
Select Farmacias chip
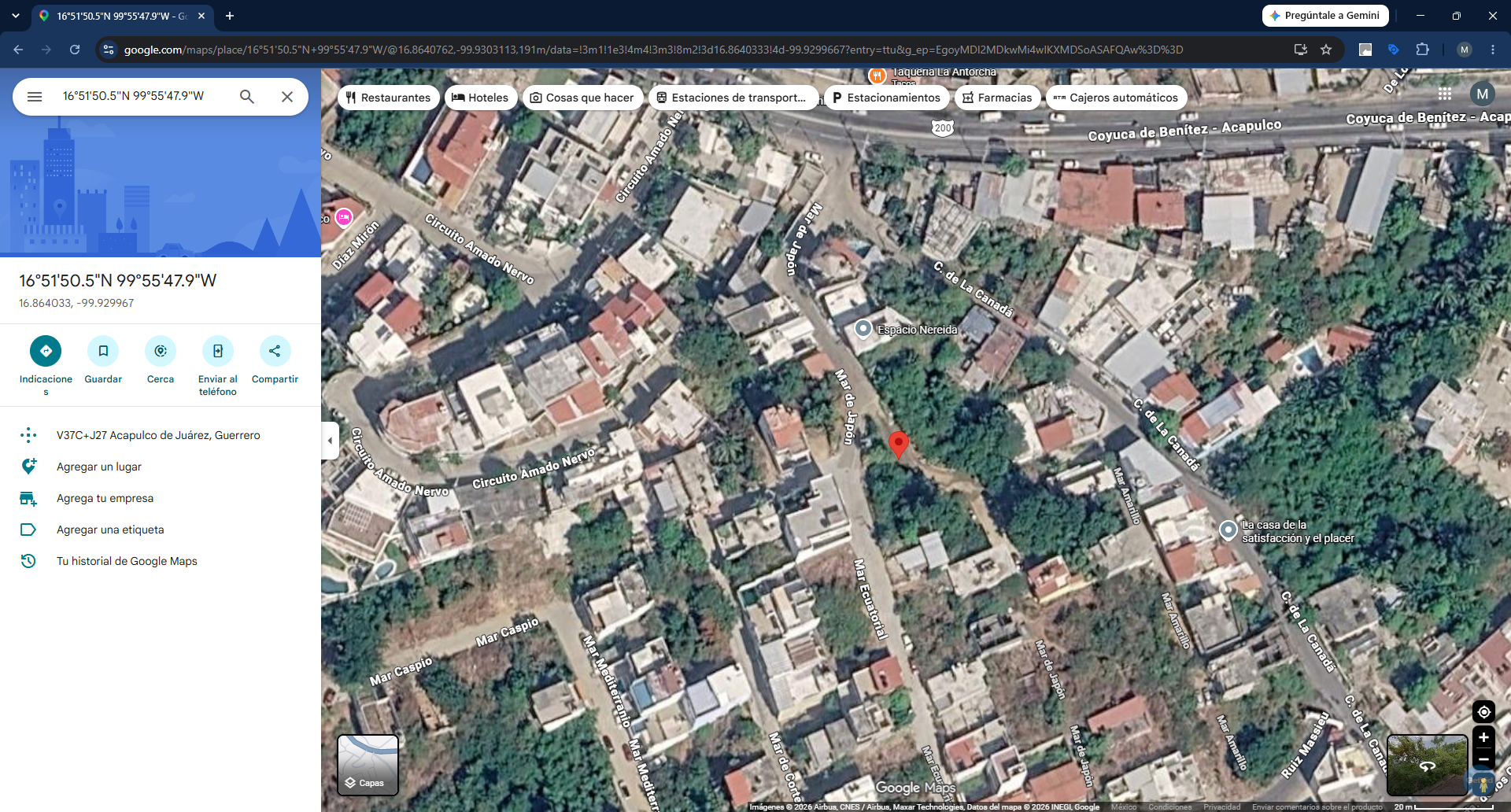[x=997, y=98]
